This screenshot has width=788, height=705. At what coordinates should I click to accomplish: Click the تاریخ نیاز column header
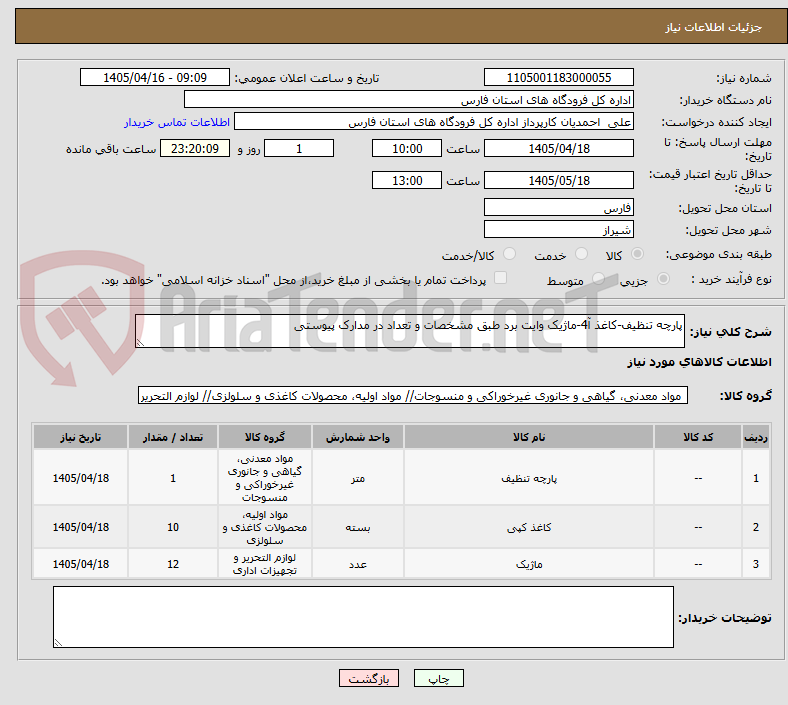click(x=80, y=437)
